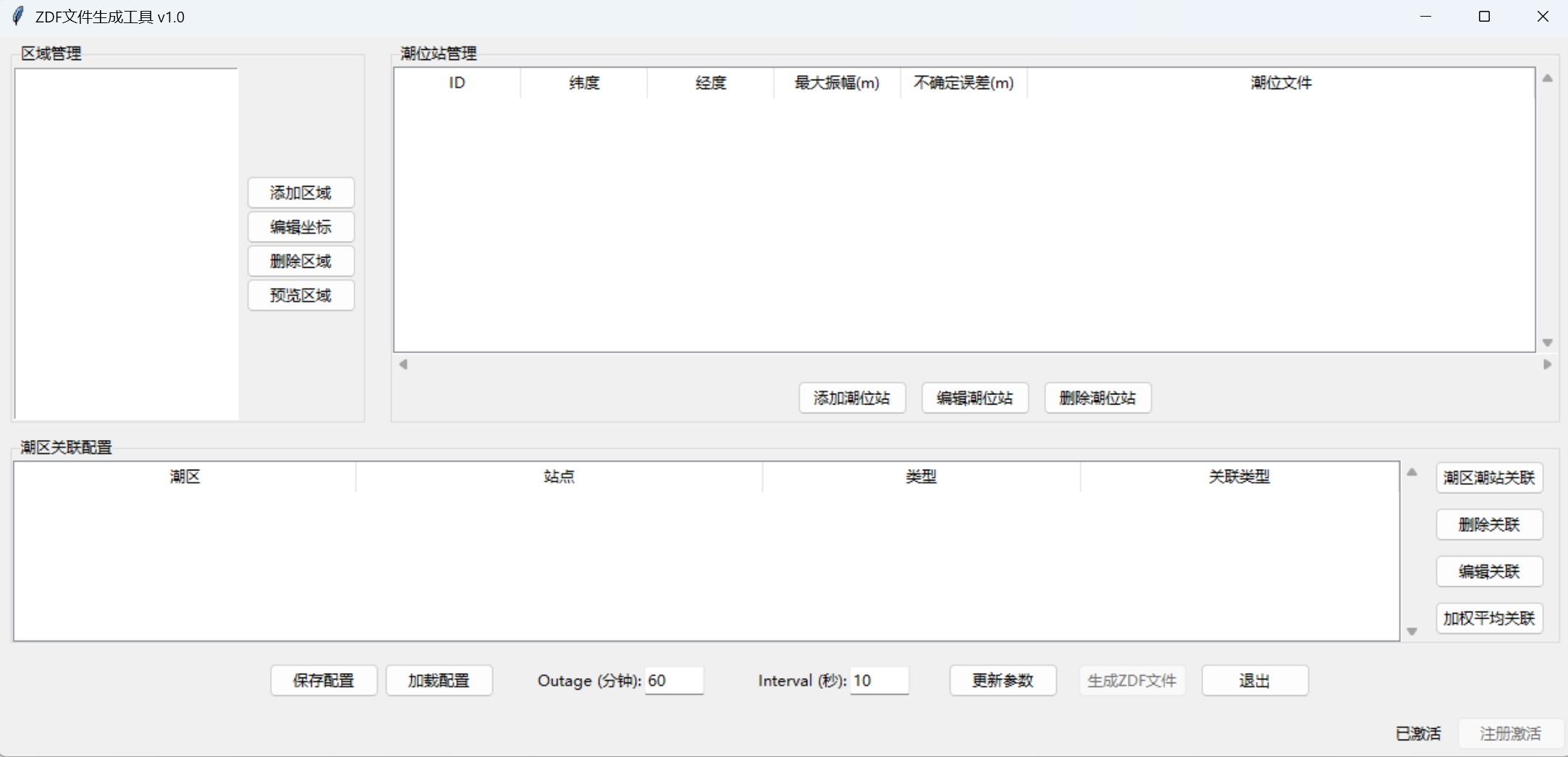
Task: Open region preview with 预览区域
Action: click(x=300, y=295)
